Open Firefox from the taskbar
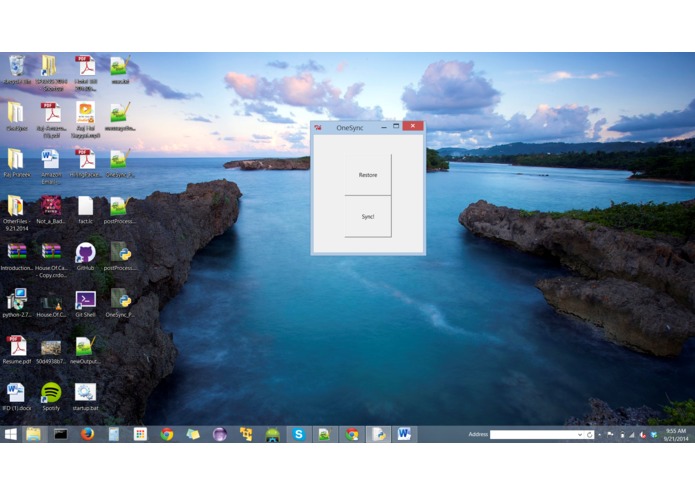The image size is (695, 494). pos(87,434)
